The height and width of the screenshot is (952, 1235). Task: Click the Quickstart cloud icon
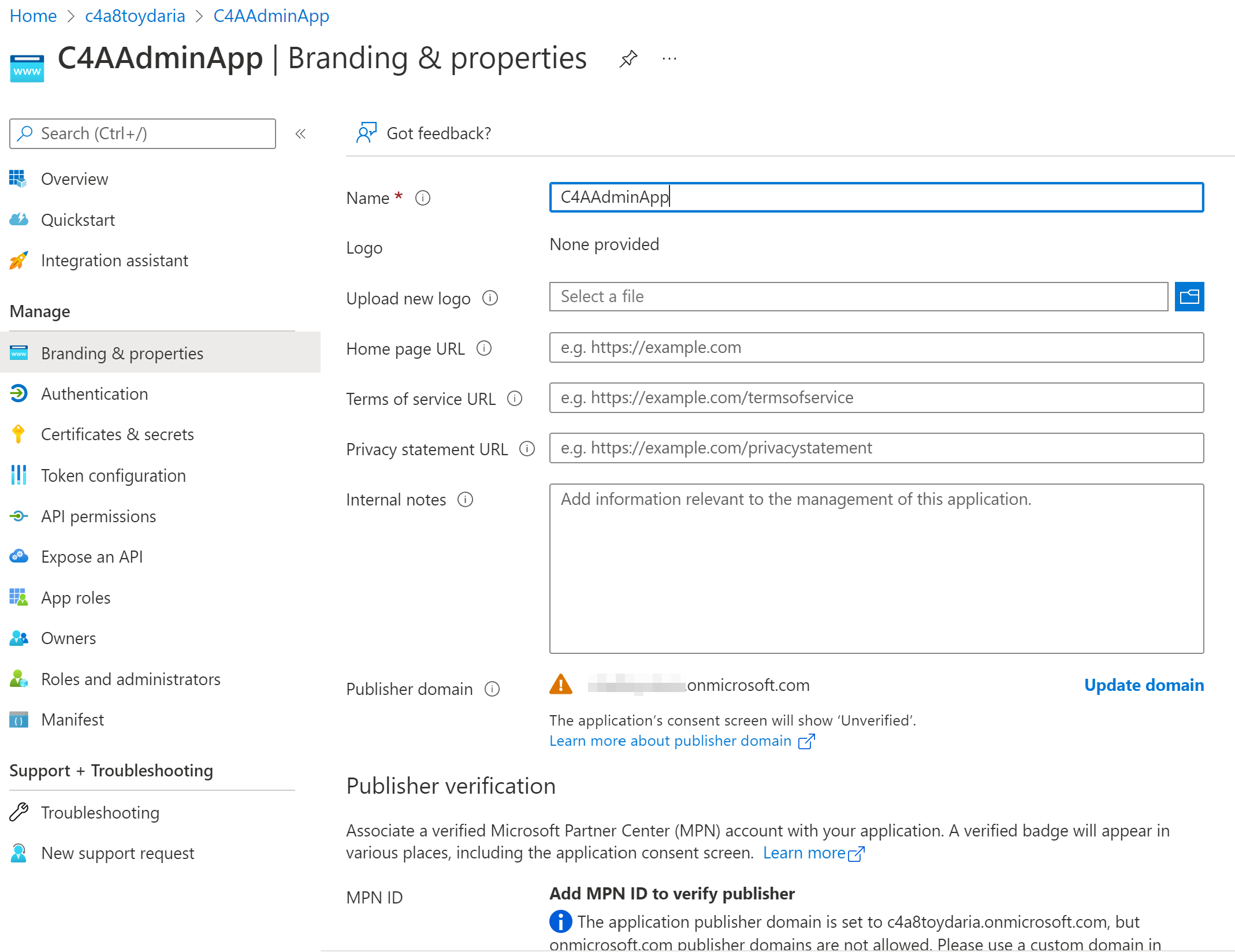coord(18,220)
